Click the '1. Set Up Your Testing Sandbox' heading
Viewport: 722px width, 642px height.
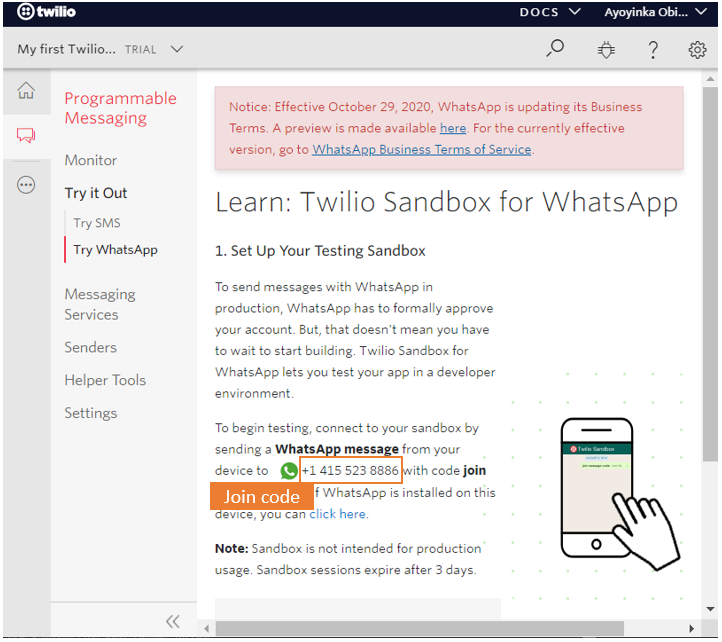[x=320, y=251]
